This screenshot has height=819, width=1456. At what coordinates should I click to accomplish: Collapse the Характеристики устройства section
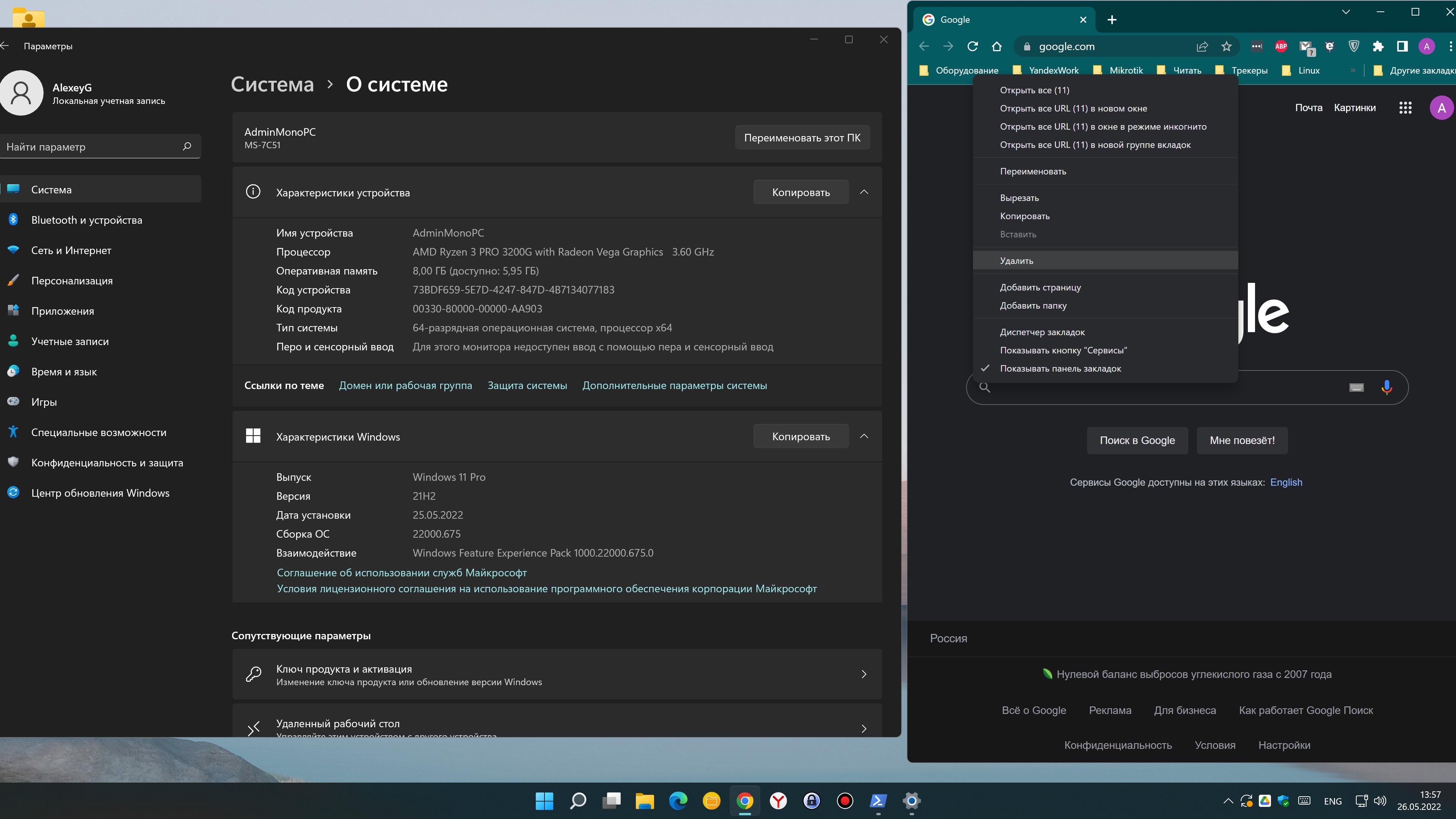(864, 192)
